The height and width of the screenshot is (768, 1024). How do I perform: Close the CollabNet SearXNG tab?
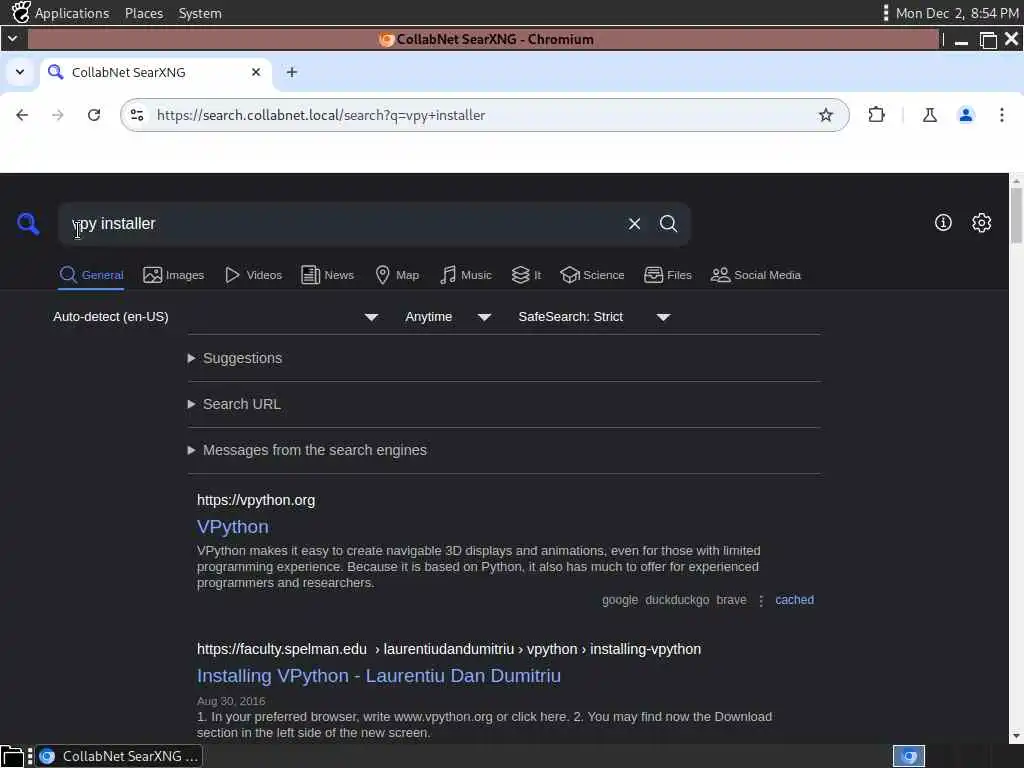pos(256,72)
